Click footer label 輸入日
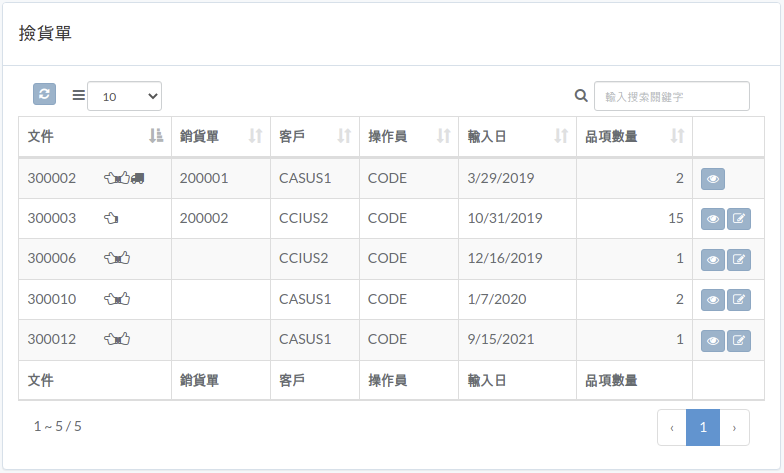784x473 pixels. tap(487, 380)
